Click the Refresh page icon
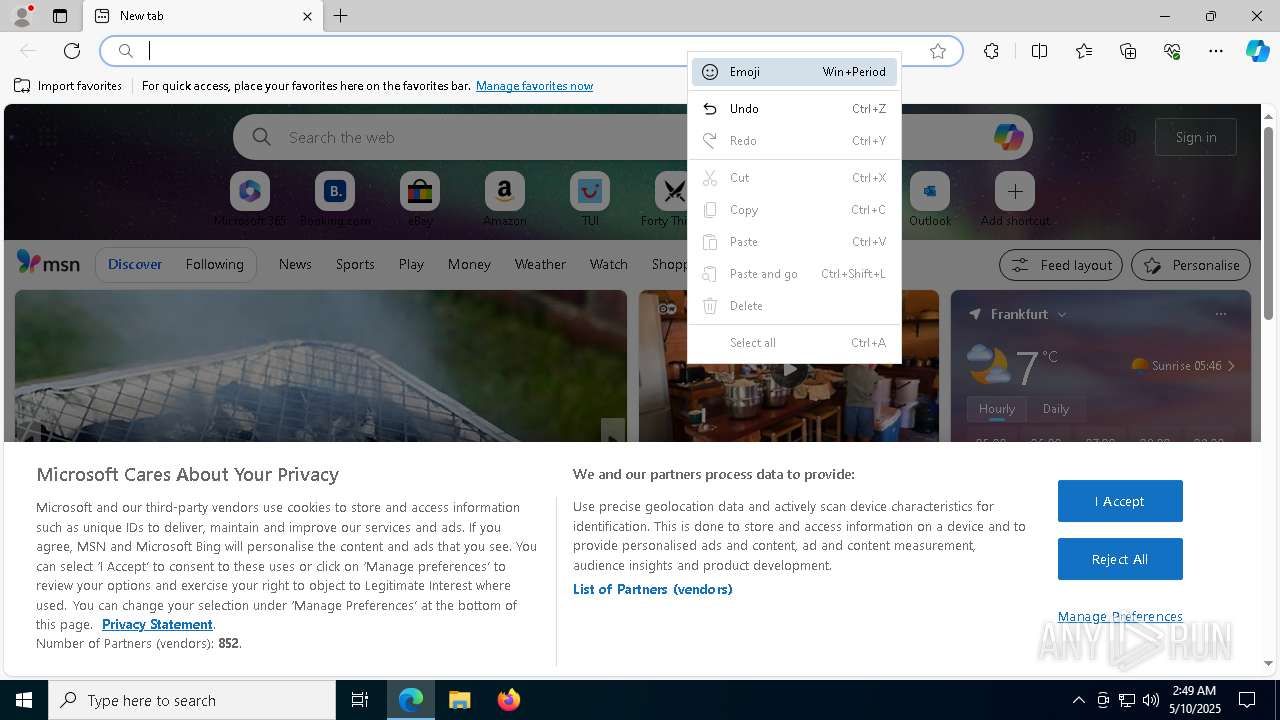Screen dimensions: 1280x720 pos(72,51)
